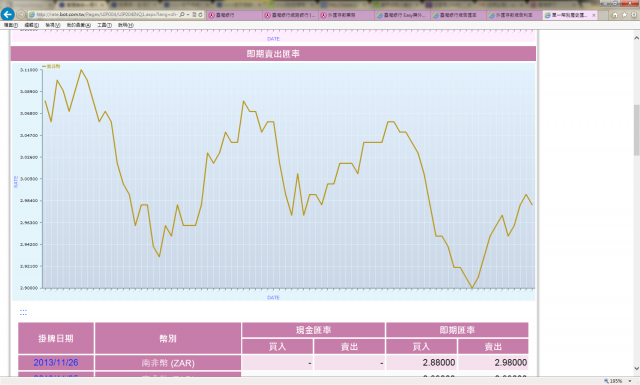Open the 檔案(F) menu

[x=11, y=25]
